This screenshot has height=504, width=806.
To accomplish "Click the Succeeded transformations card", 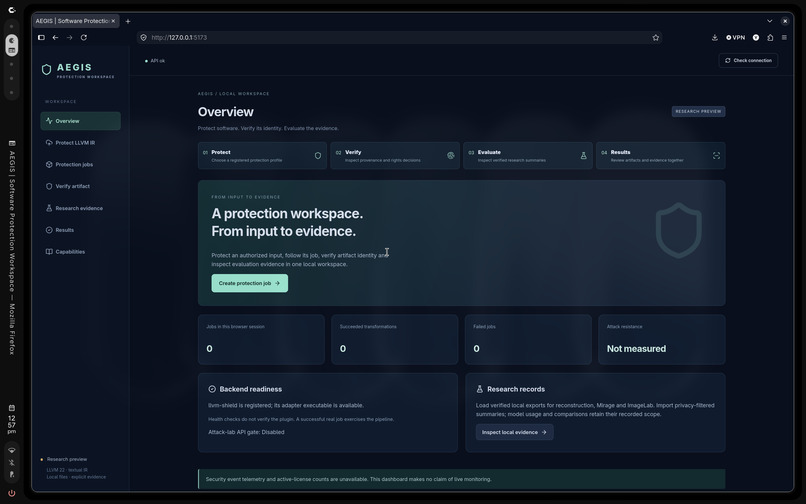I will (x=395, y=339).
